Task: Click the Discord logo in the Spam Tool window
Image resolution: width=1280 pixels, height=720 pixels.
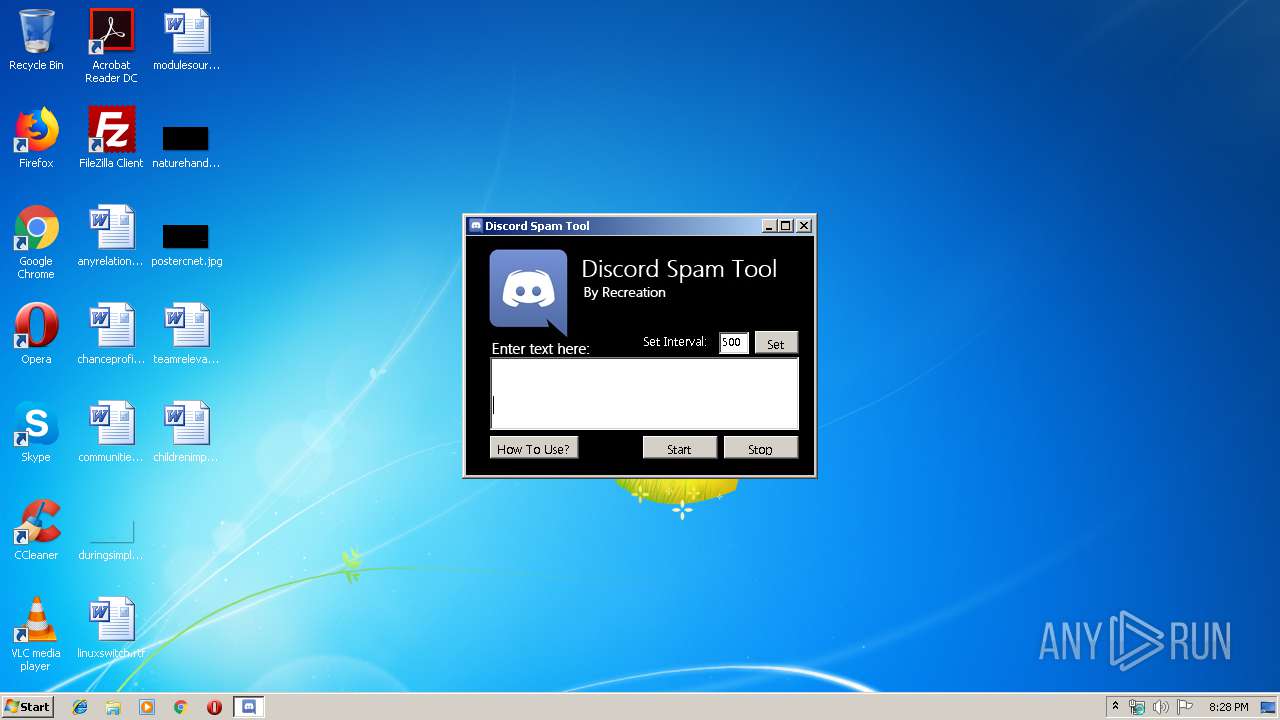Action: tap(528, 290)
